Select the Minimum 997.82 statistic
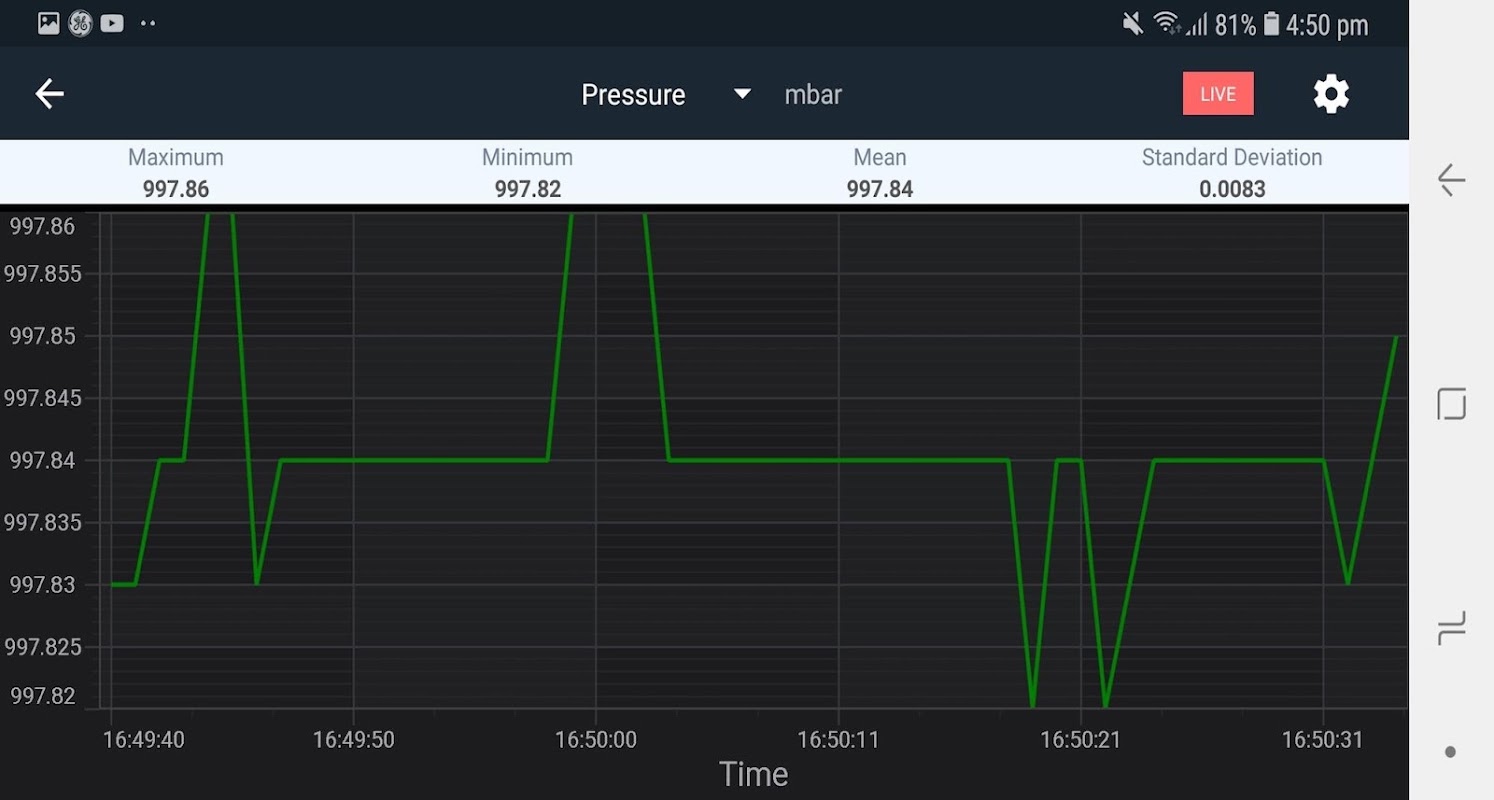The image size is (1494, 800). coord(527,173)
